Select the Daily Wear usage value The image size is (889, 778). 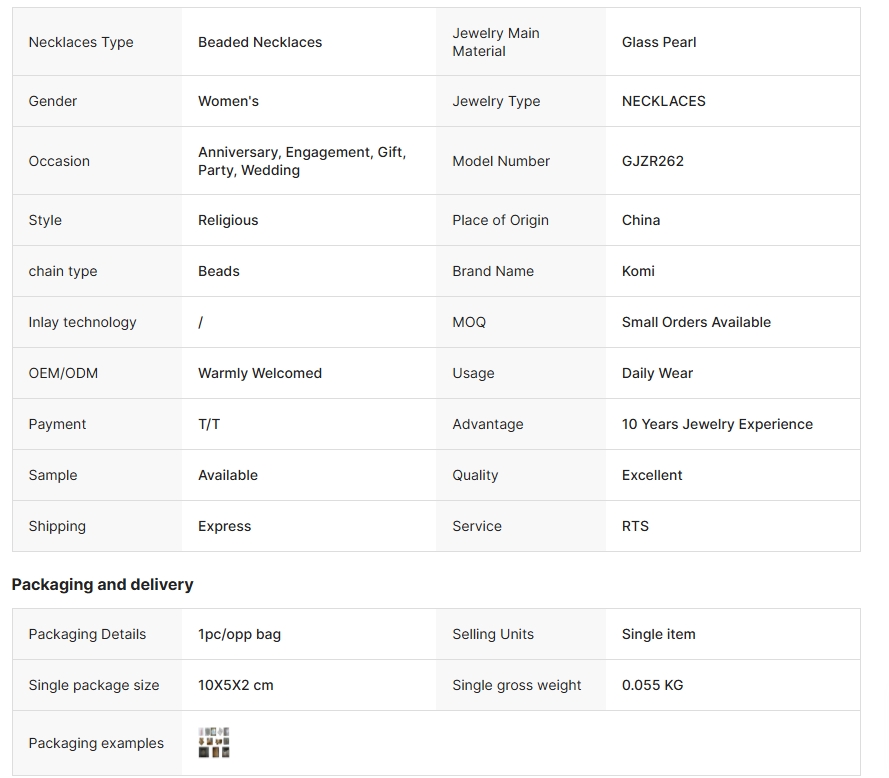[657, 373]
